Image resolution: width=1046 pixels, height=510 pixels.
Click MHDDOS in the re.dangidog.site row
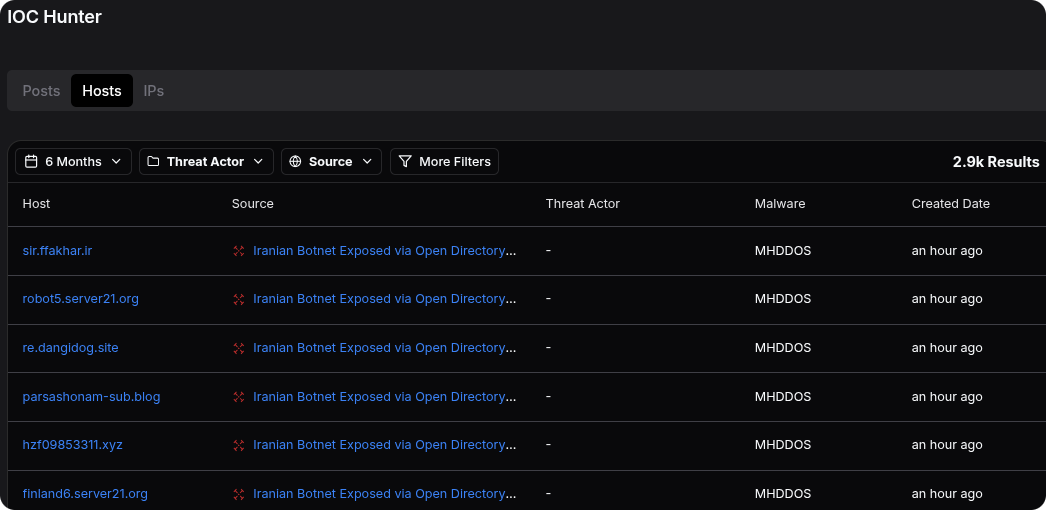[x=783, y=347]
